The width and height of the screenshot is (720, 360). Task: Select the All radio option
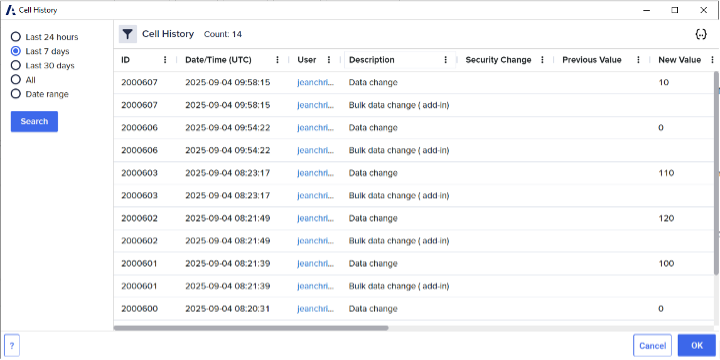[x=16, y=79]
